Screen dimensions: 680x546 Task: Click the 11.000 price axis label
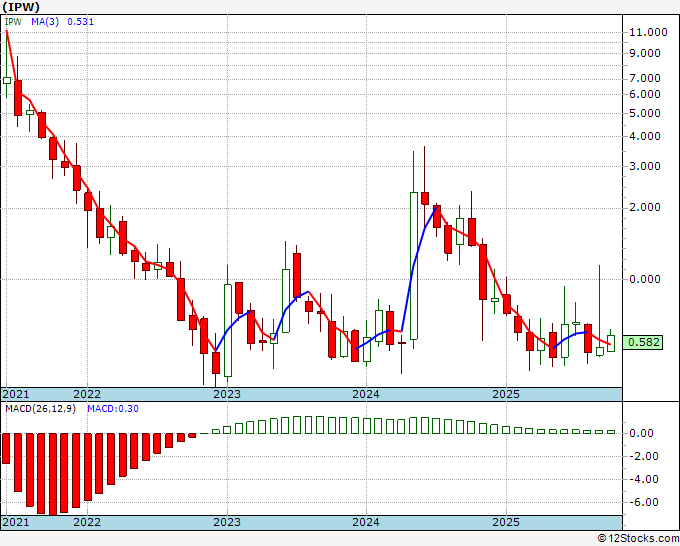click(x=648, y=32)
